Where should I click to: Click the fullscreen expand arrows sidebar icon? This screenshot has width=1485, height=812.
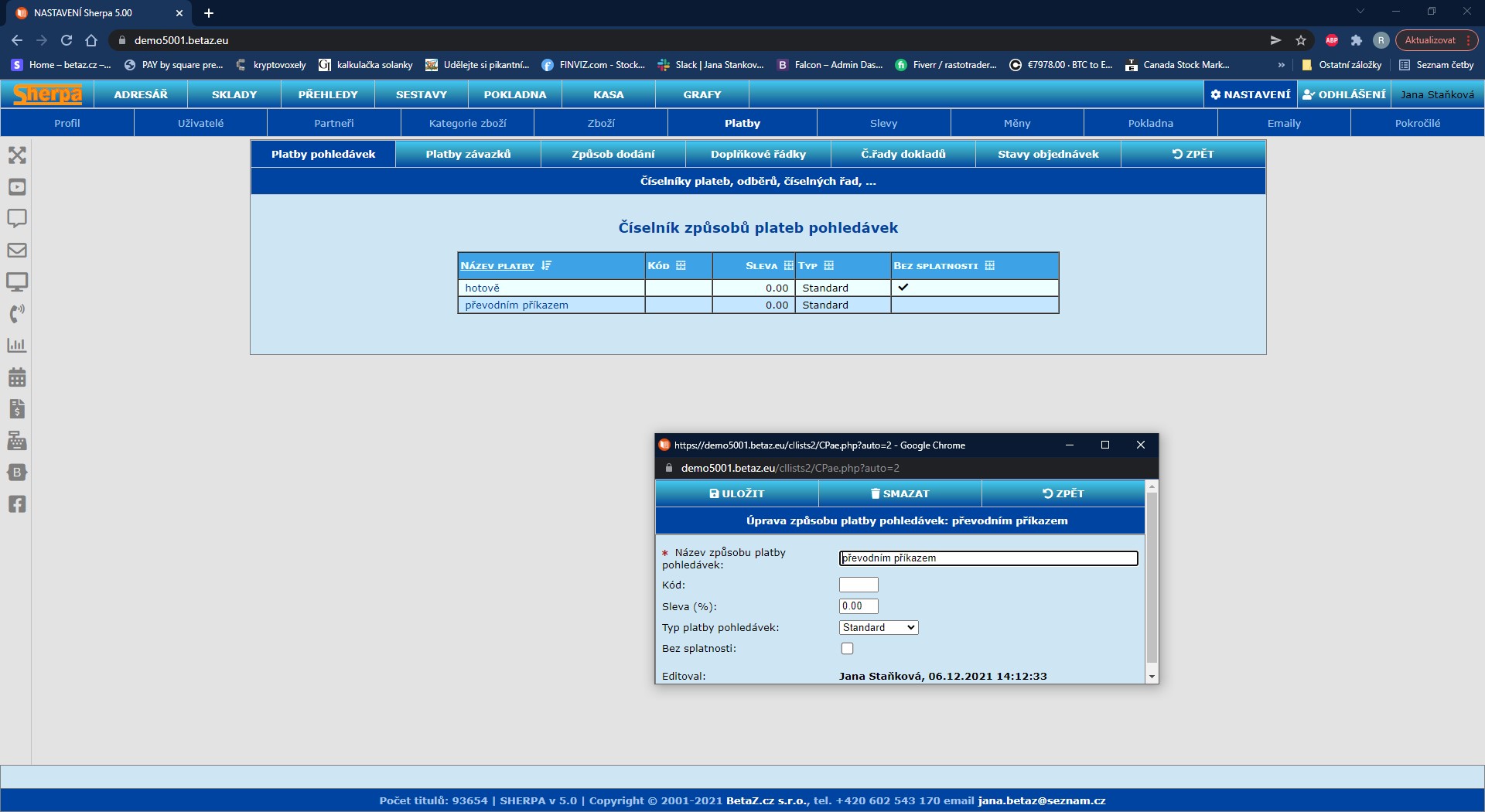point(17,155)
